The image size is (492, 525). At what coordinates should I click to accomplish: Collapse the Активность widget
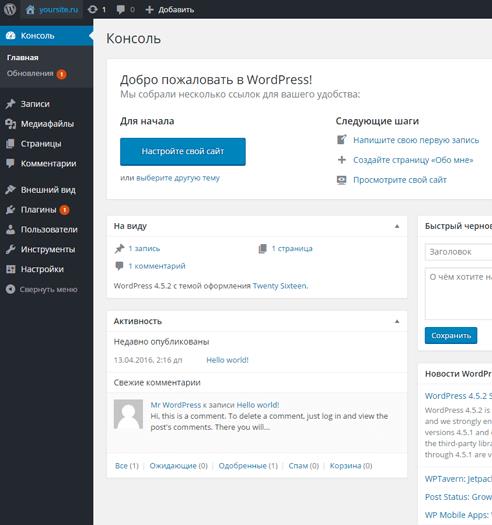tap(397, 321)
